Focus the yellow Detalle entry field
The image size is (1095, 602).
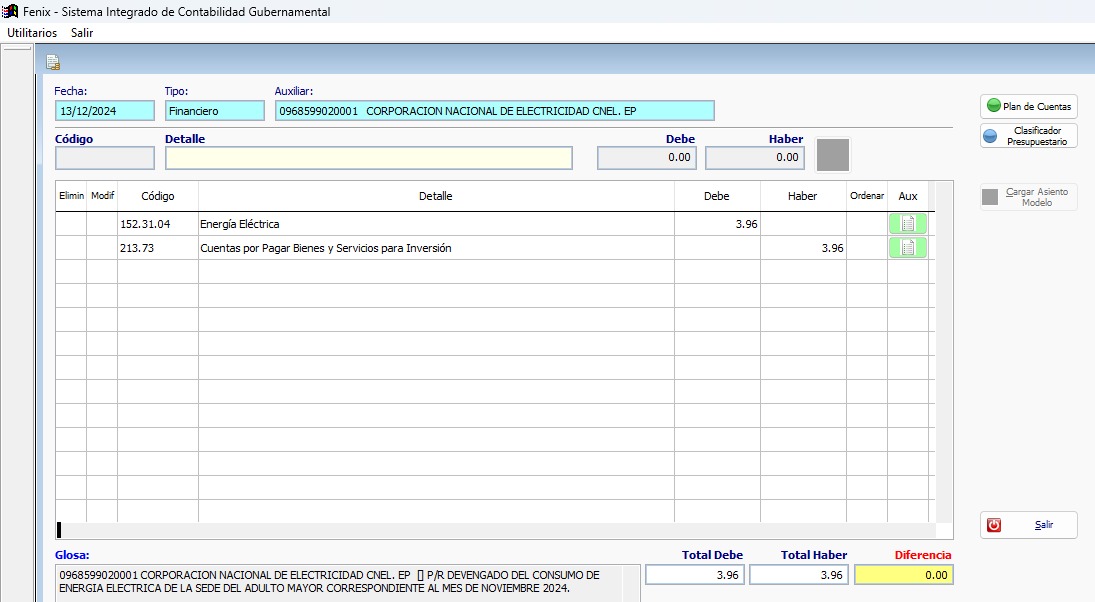pyautogui.click(x=368, y=158)
